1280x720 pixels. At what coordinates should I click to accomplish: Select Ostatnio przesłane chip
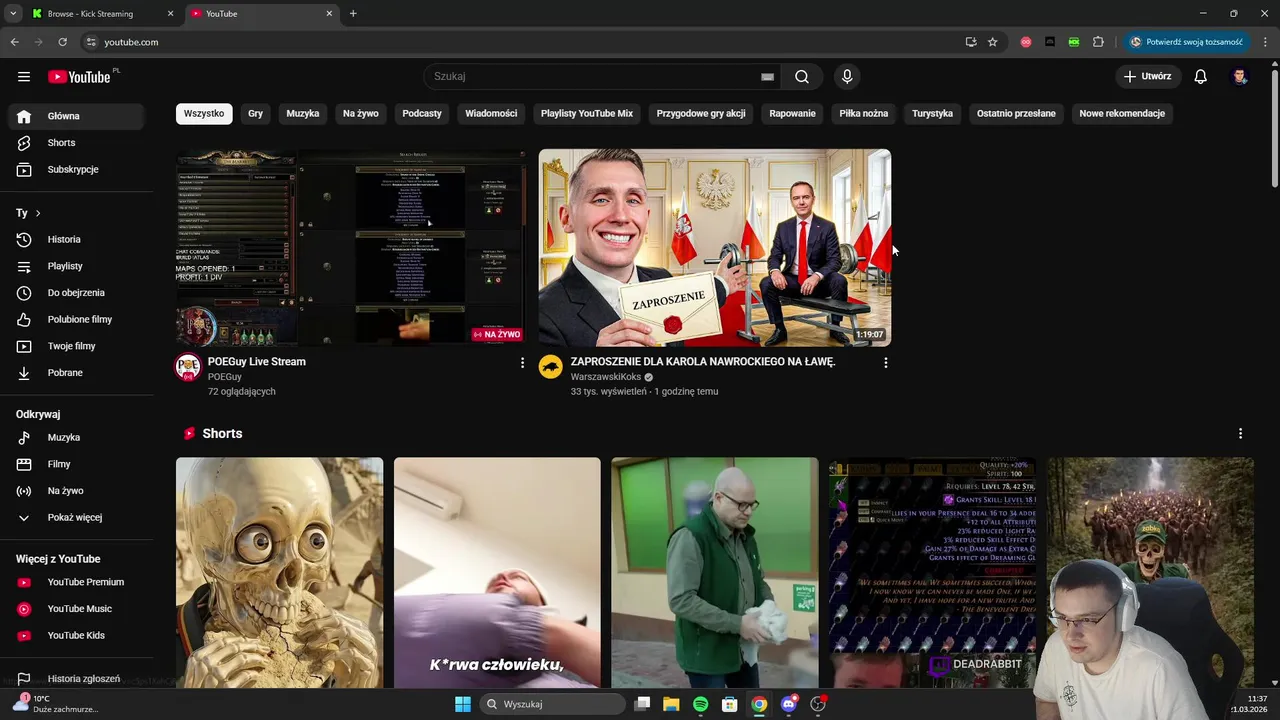tap(1016, 114)
